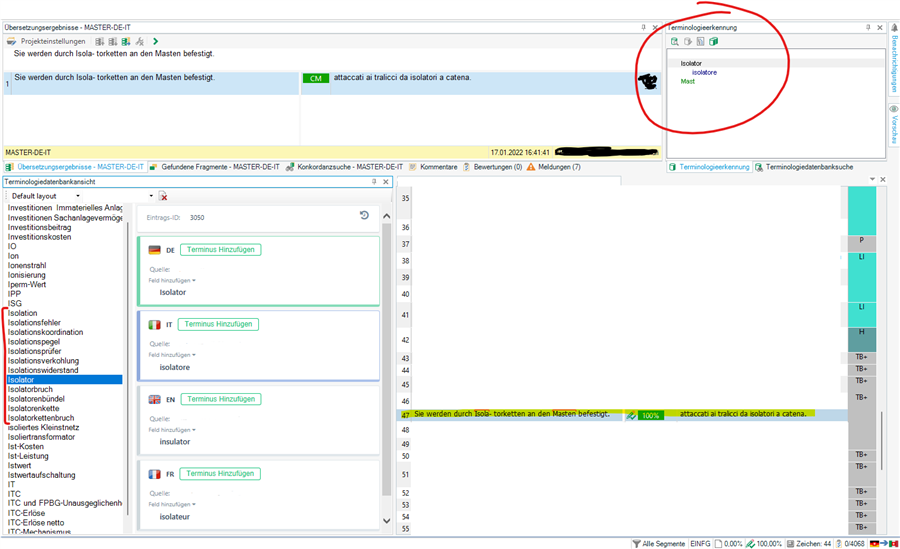Click recognized term Mast in Terminologieerkennung
The image size is (900, 549).
[x=688, y=82]
